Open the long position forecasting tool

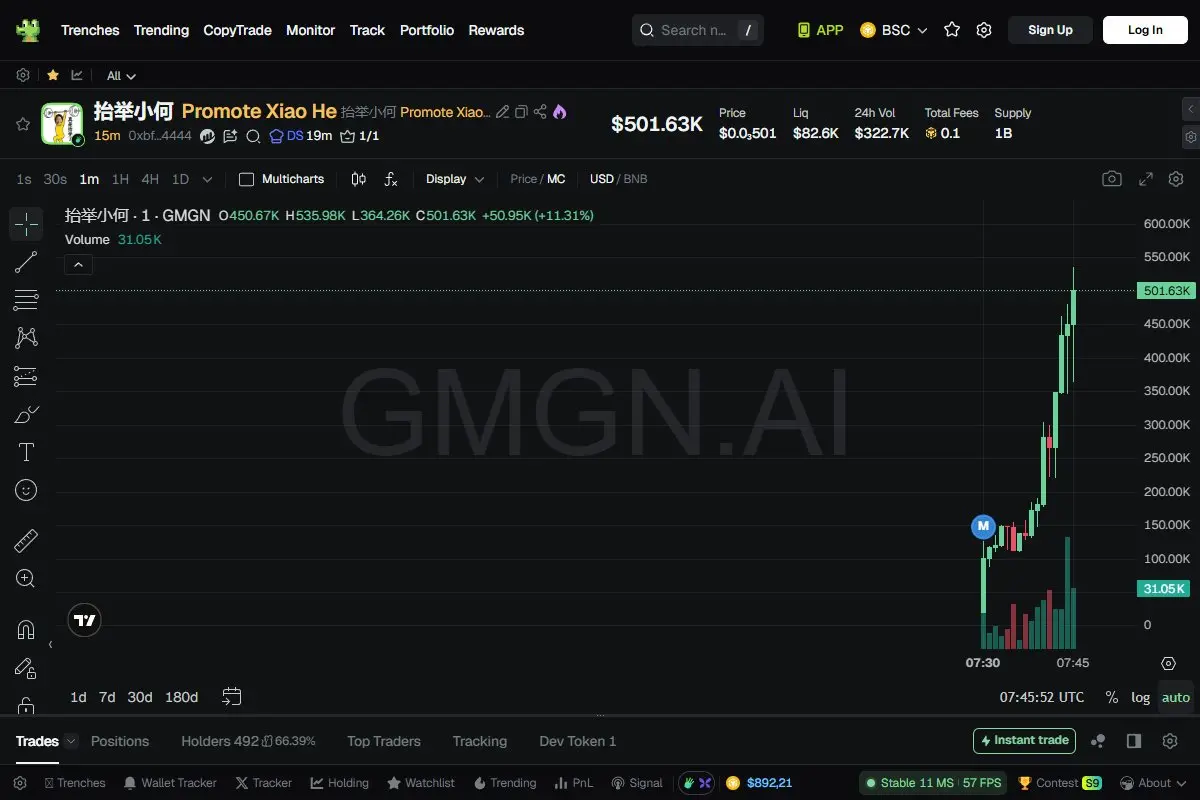[x=26, y=376]
